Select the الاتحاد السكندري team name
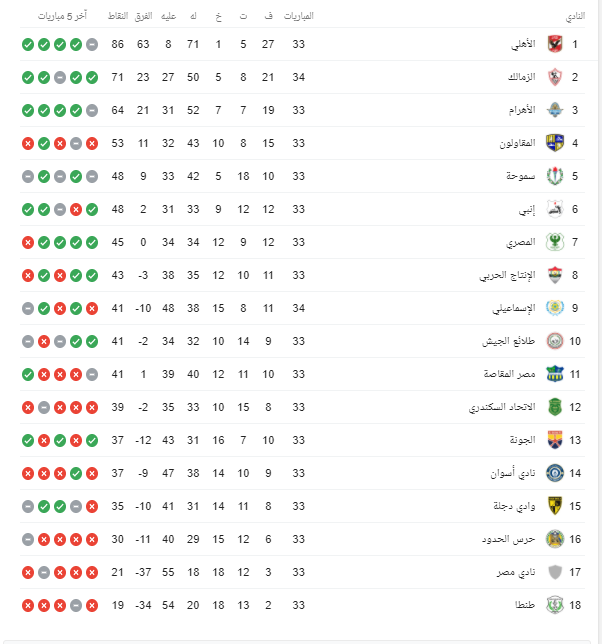The height and width of the screenshot is (644, 602). coord(502,407)
